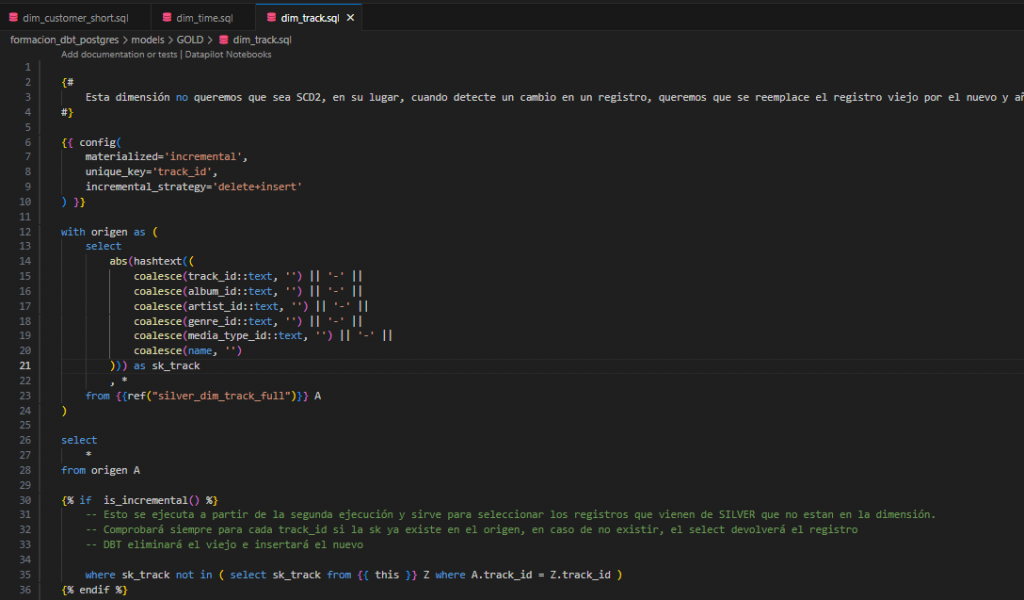Viewport: 1024px width, 600px height.
Task: Click line number 21 in the gutter
Action: [x=27, y=365]
